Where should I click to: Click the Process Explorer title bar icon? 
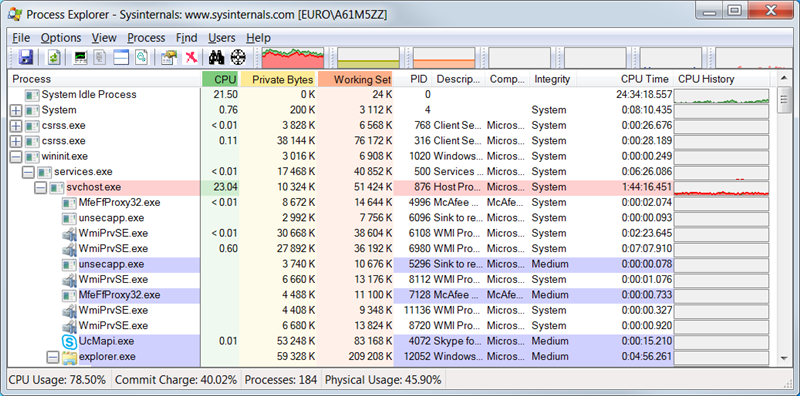coord(15,14)
